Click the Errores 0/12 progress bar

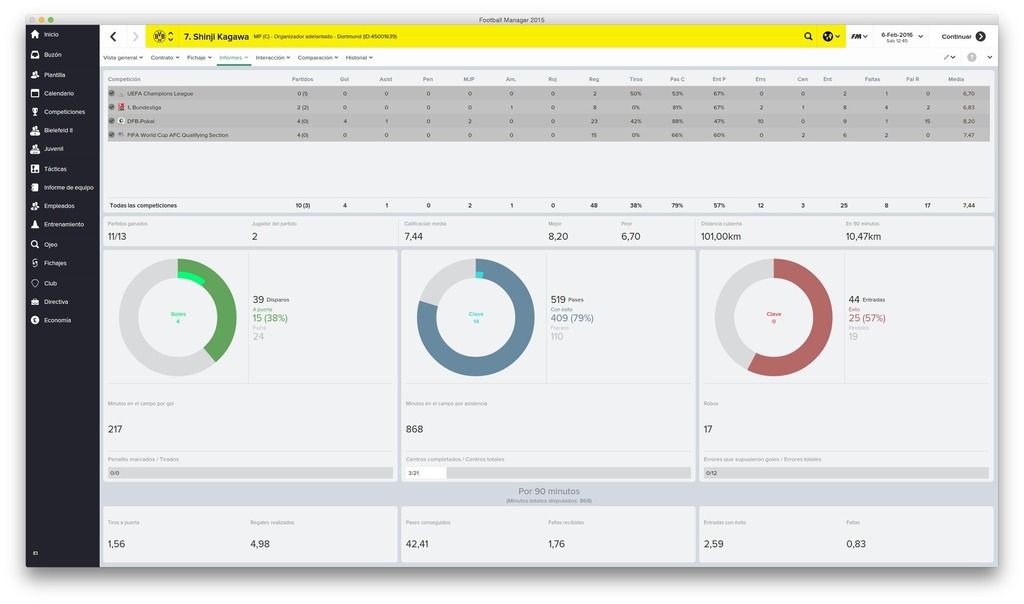846,473
